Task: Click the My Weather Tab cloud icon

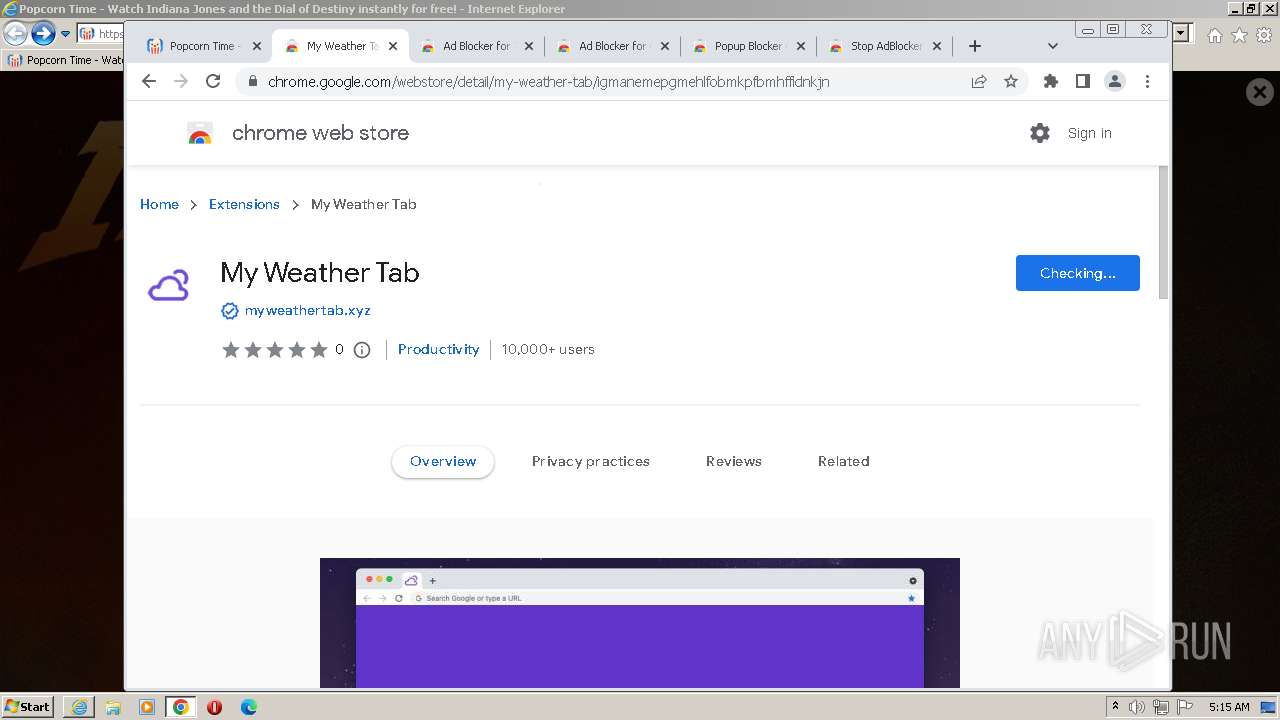Action: tap(168, 286)
